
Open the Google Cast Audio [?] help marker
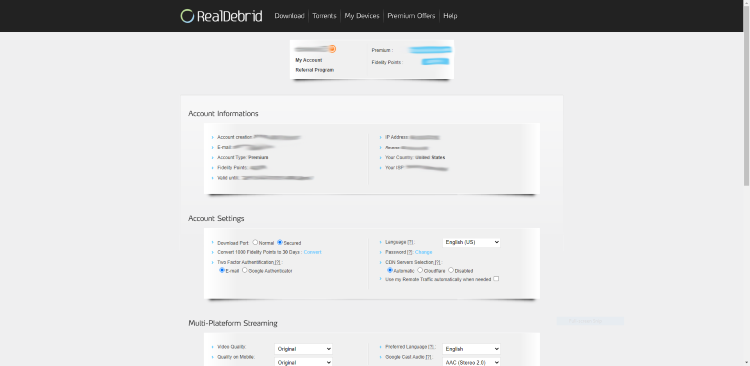429,357
